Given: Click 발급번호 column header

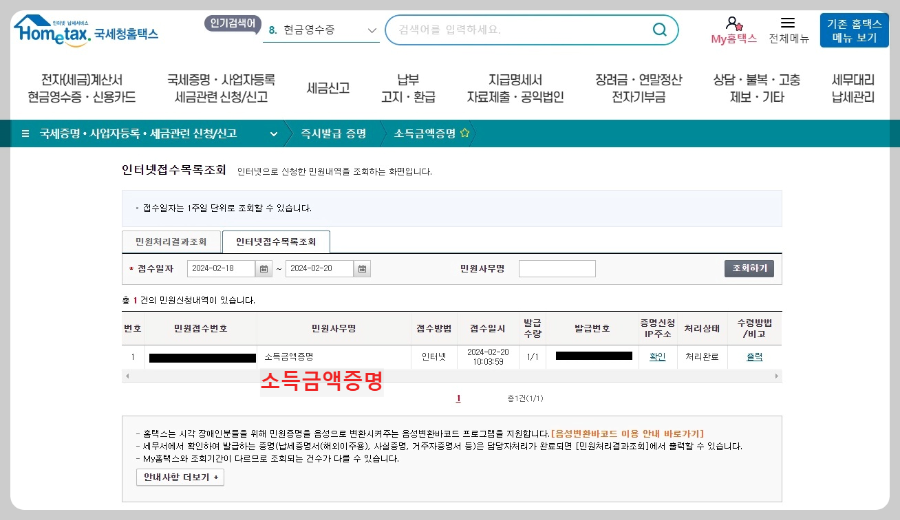Looking at the screenshot, I should 592,329.
